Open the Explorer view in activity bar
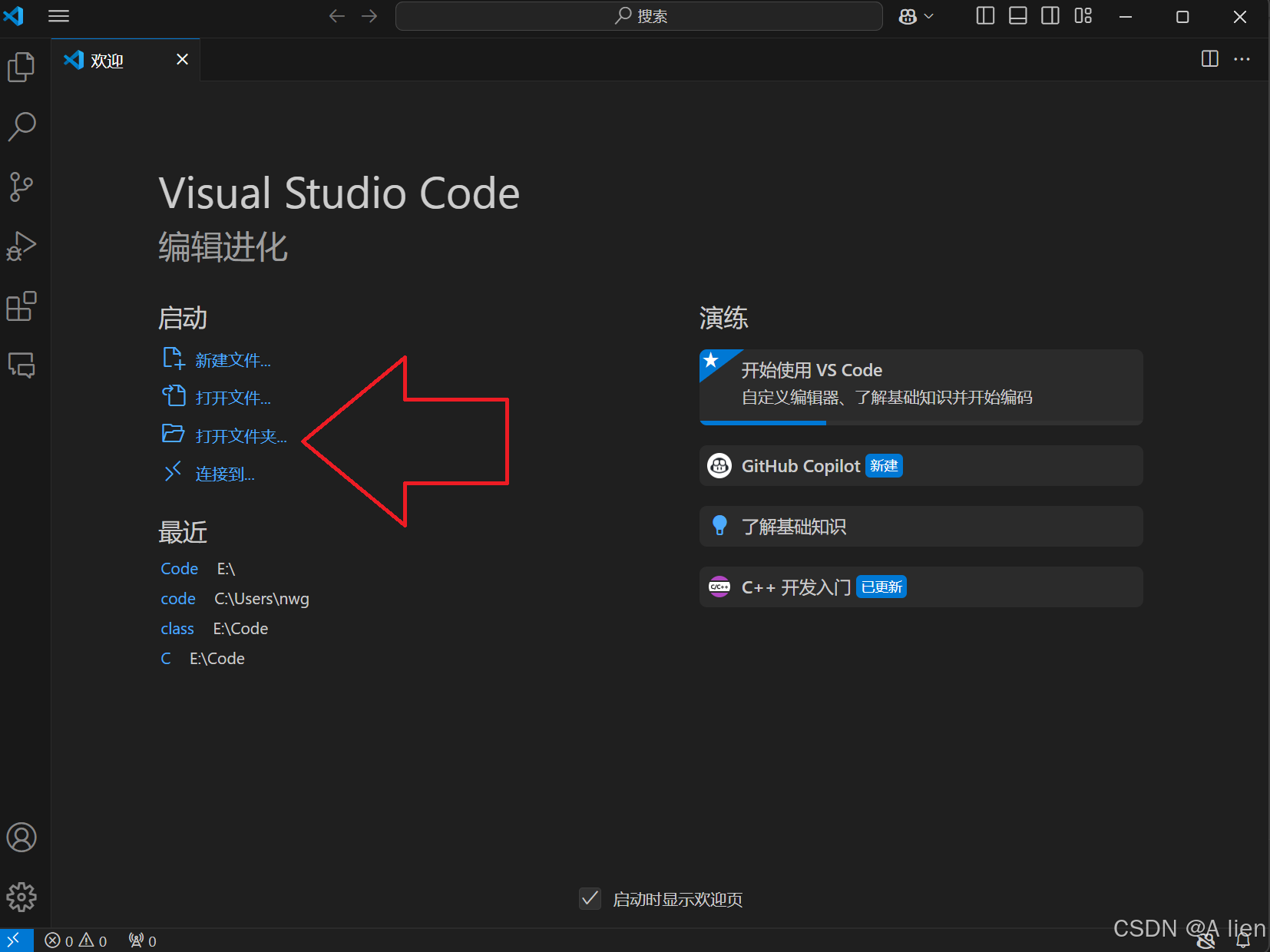Viewport: 1270px width, 952px height. pos(21,67)
